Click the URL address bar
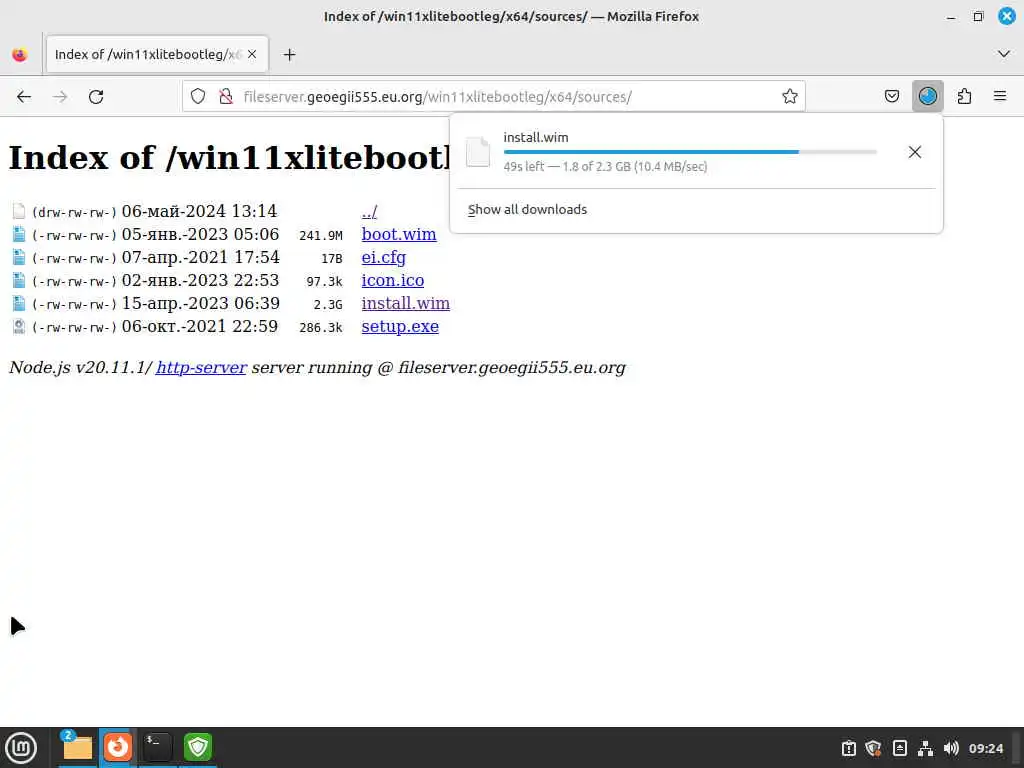1024x768 pixels. coord(493,97)
